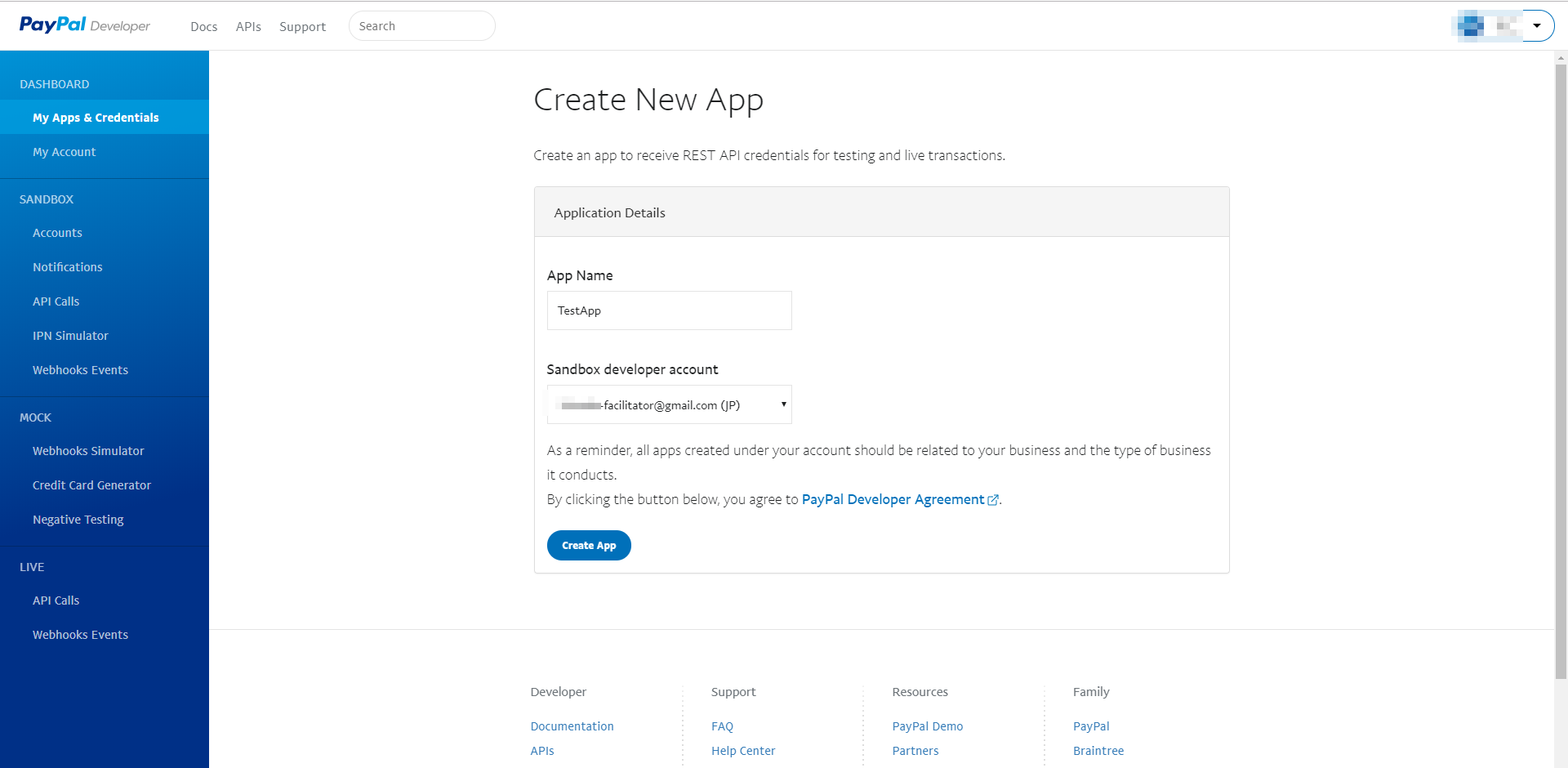Open the Docs menu

[x=203, y=26]
